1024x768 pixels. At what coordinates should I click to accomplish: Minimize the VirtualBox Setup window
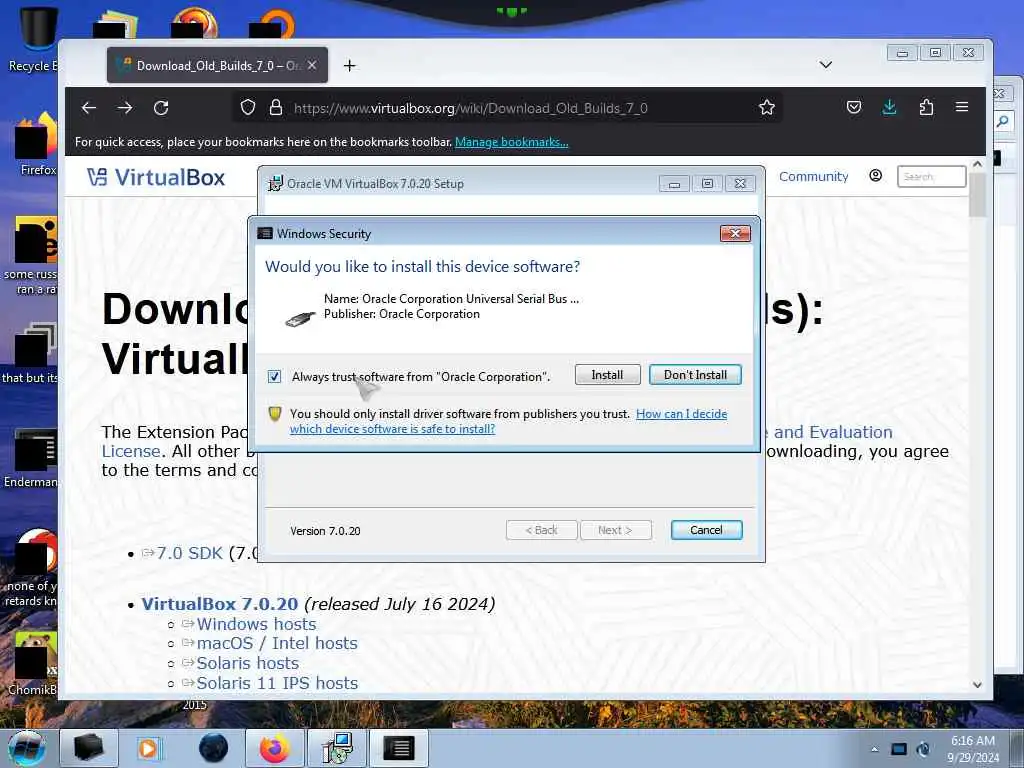pos(674,184)
